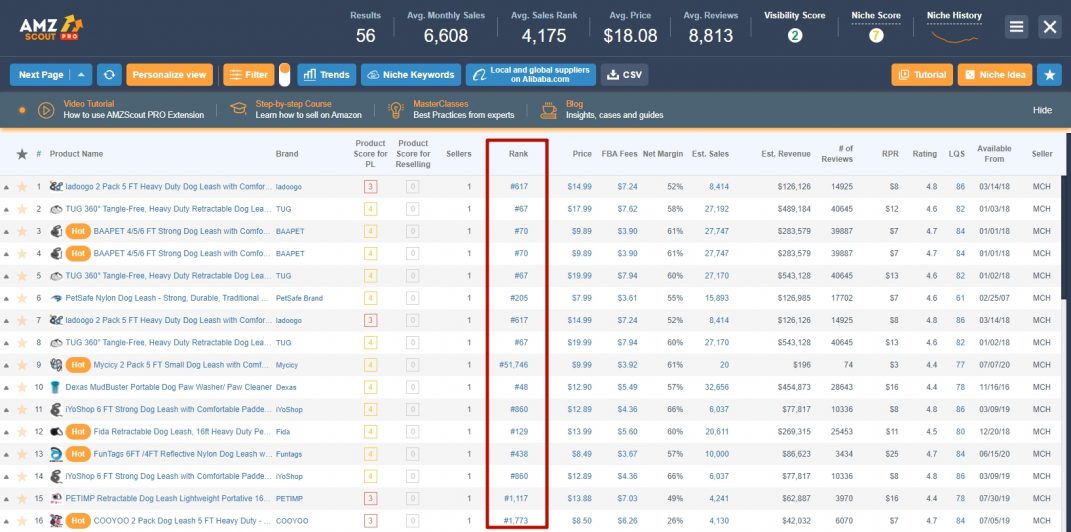Sort by the Net Margin column header
The width and height of the screenshot is (1071, 532).
[x=663, y=154]
